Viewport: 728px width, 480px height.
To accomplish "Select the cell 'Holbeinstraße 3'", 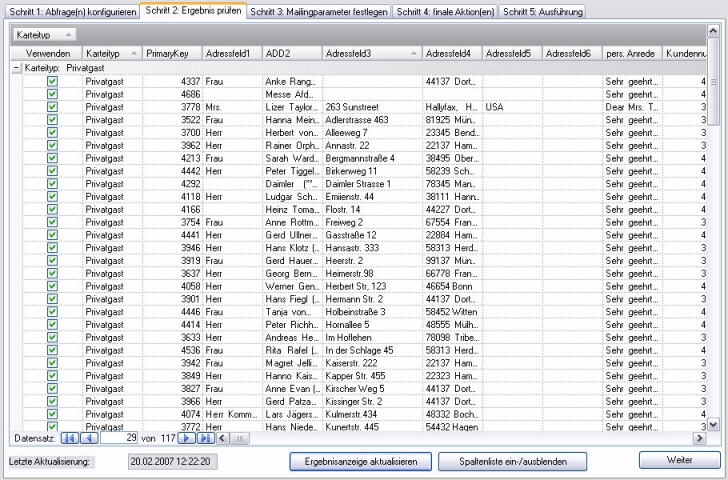I will tap(372, 312).
